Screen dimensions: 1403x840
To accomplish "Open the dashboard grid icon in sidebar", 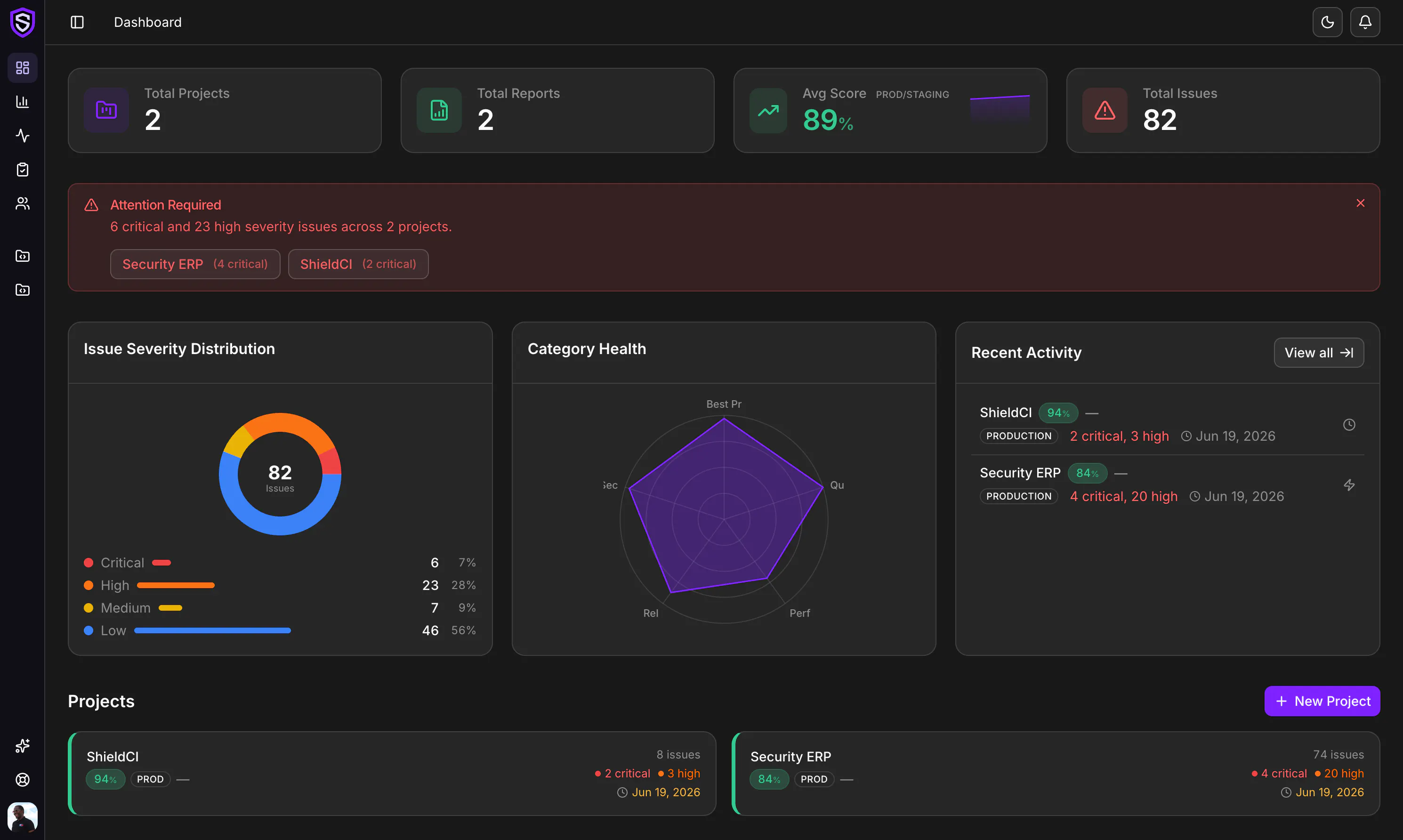I will tap(23, 68).
